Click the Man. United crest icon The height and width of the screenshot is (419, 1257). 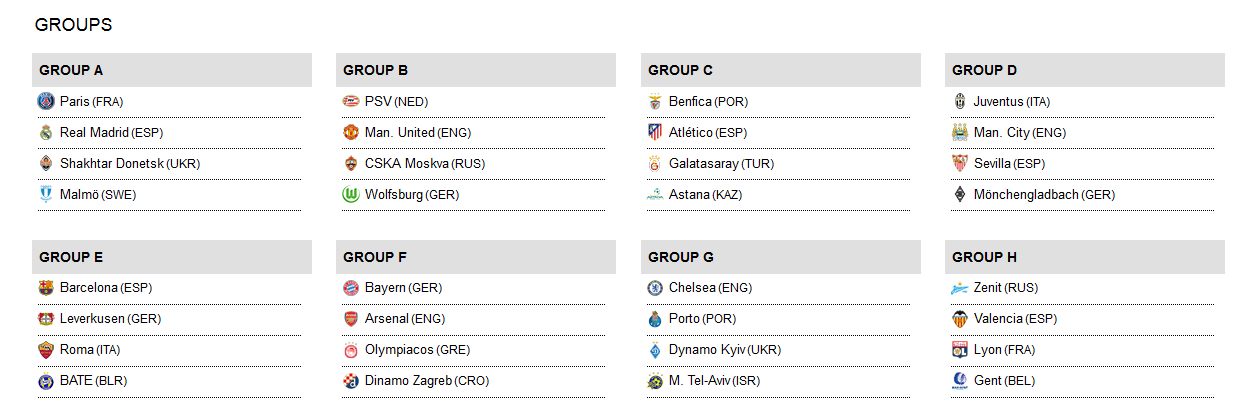(x=350, y=132)
